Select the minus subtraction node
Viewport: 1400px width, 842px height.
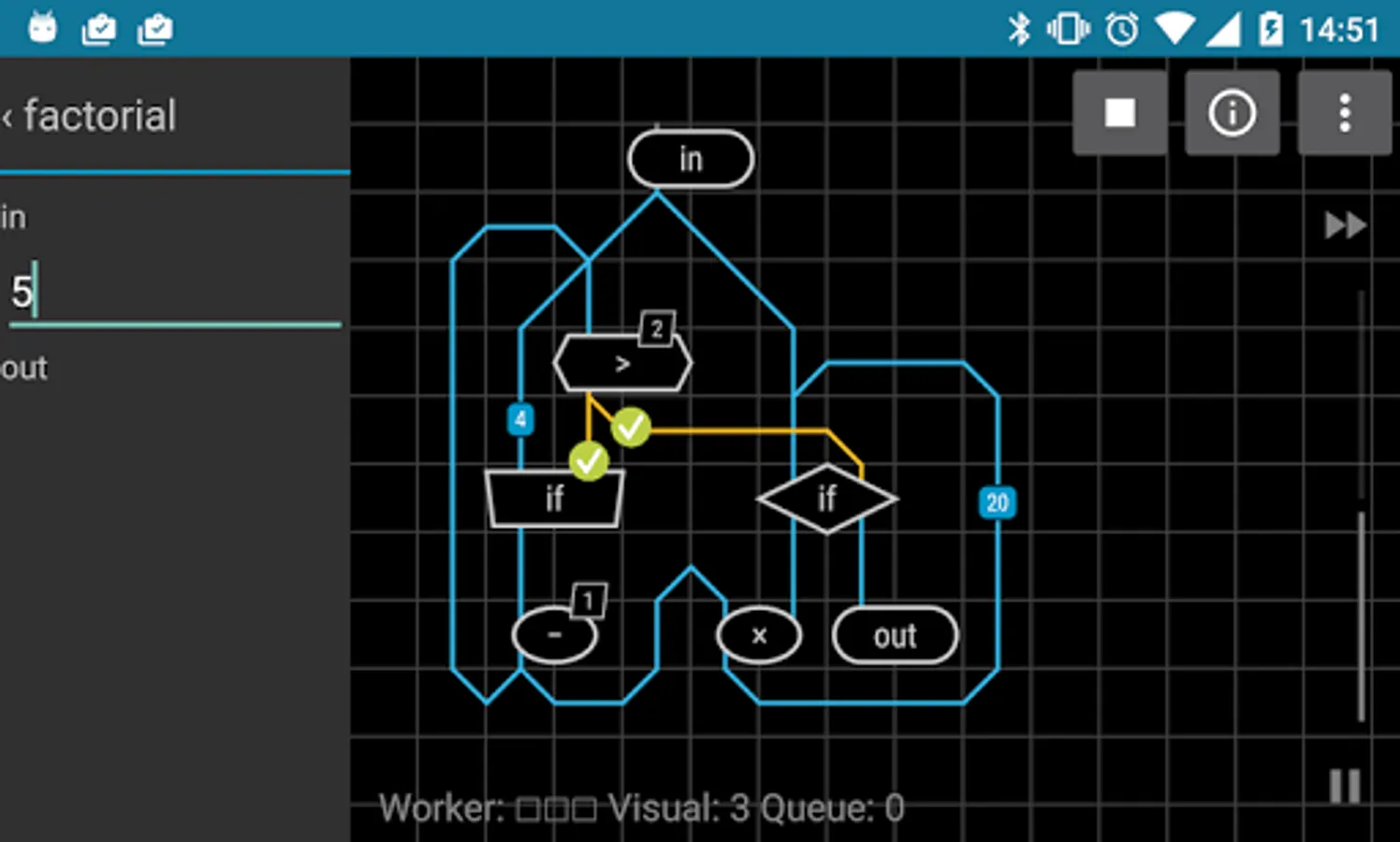point(554,635)
